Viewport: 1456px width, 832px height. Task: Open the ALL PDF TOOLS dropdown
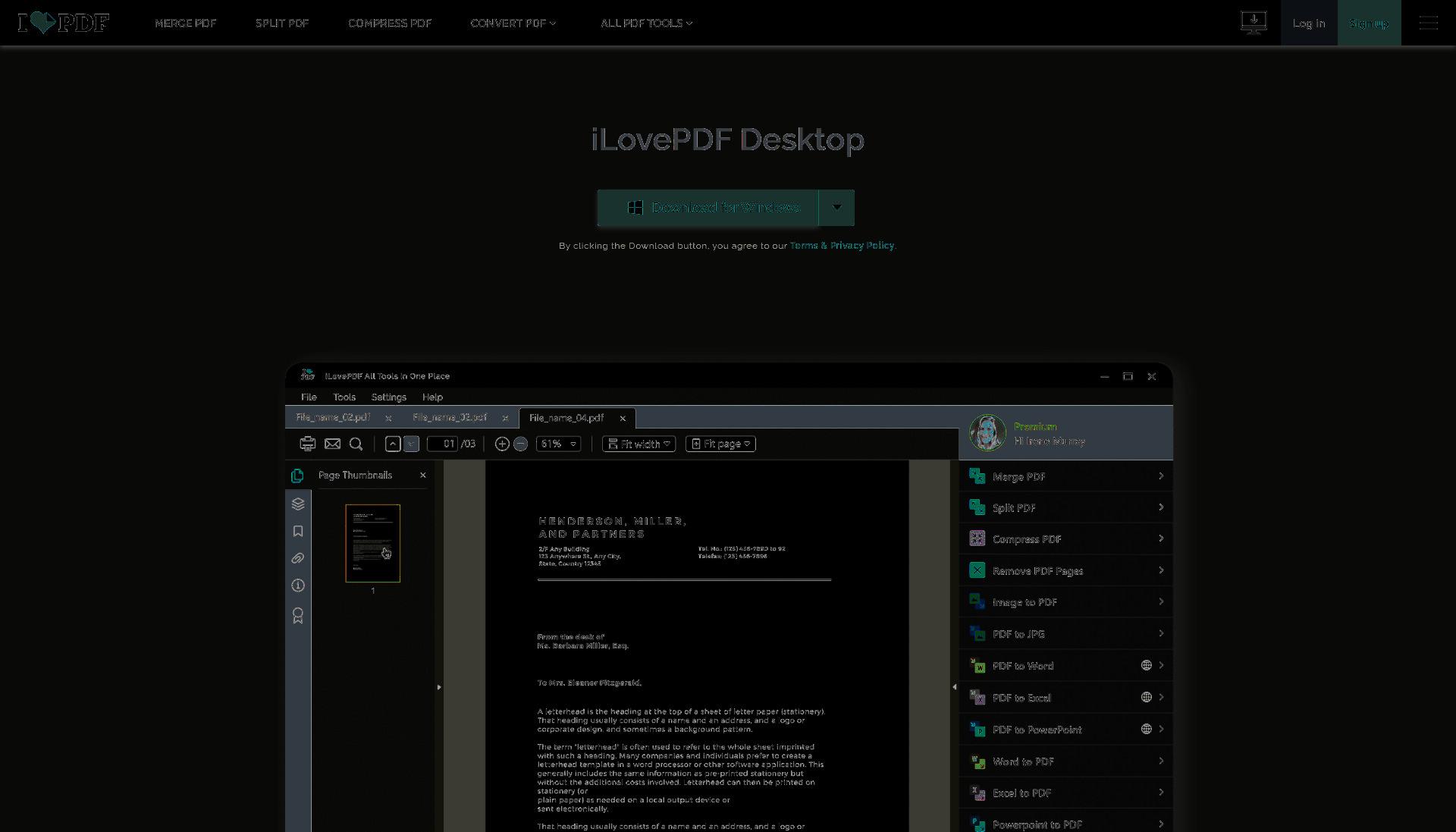[647, 24]
